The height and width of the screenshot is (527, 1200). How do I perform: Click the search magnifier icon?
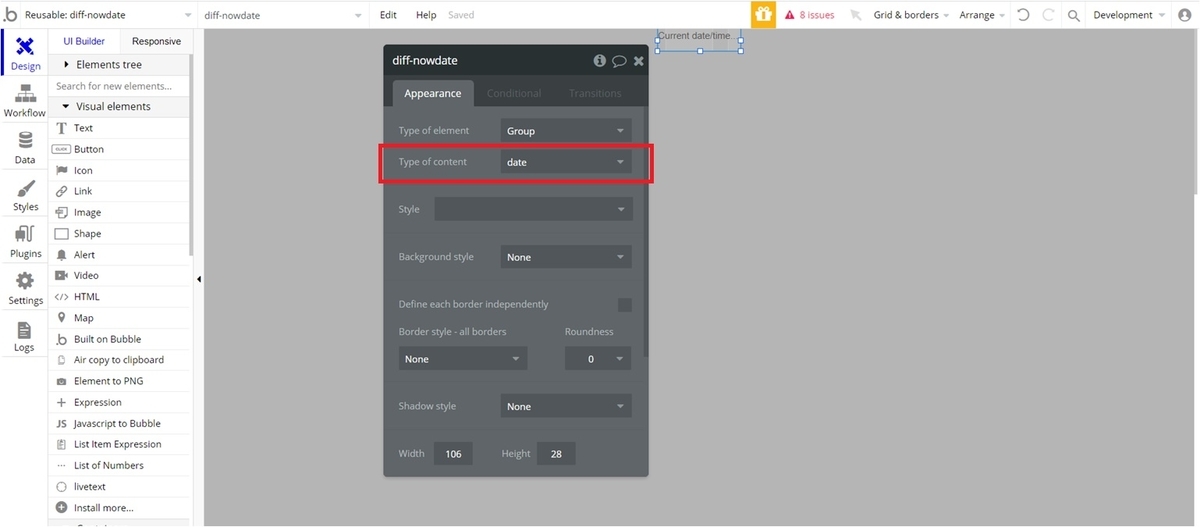pos(1074,15)
